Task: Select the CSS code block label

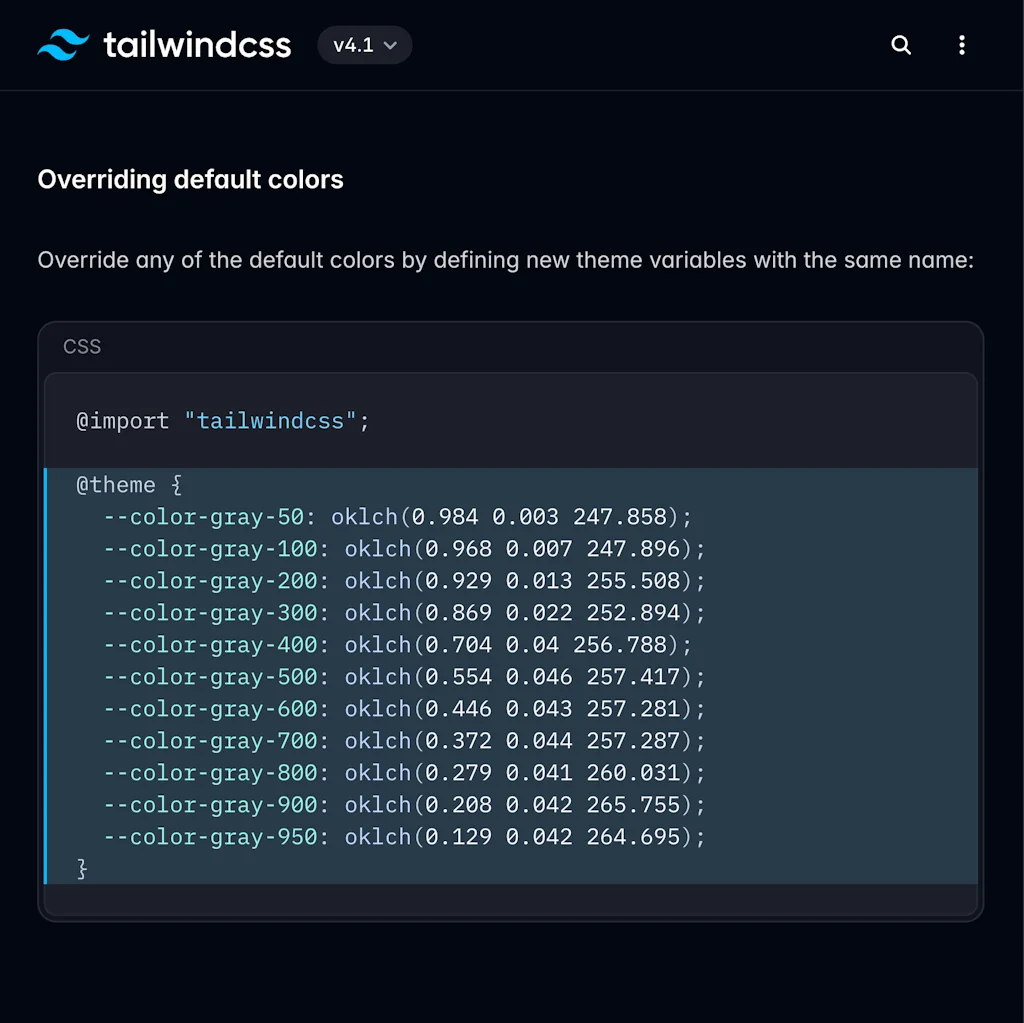Action: pyautogui.click(x=82, y=347)
